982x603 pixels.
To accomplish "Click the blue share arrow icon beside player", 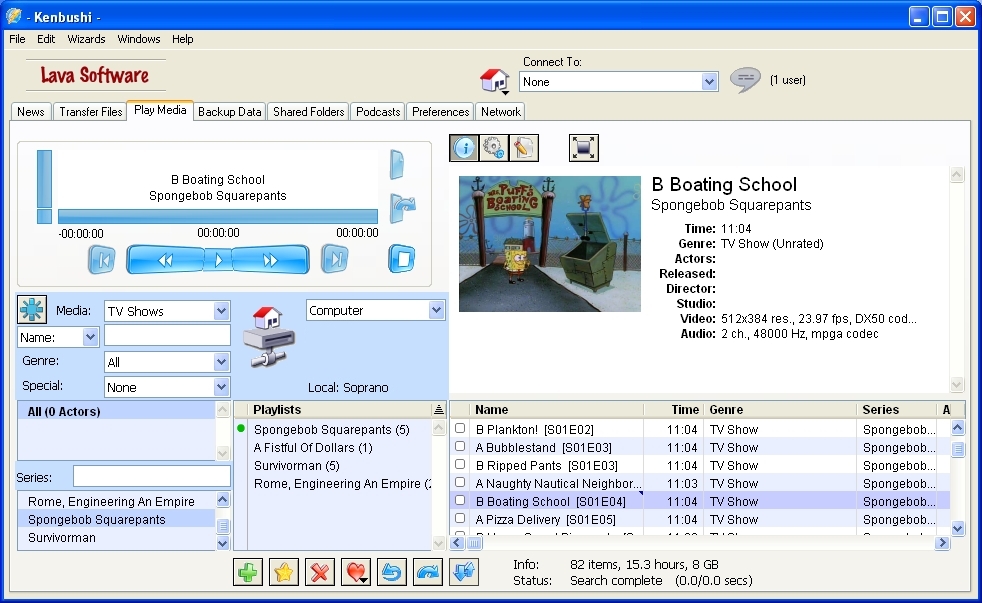I will click(402, 208).
